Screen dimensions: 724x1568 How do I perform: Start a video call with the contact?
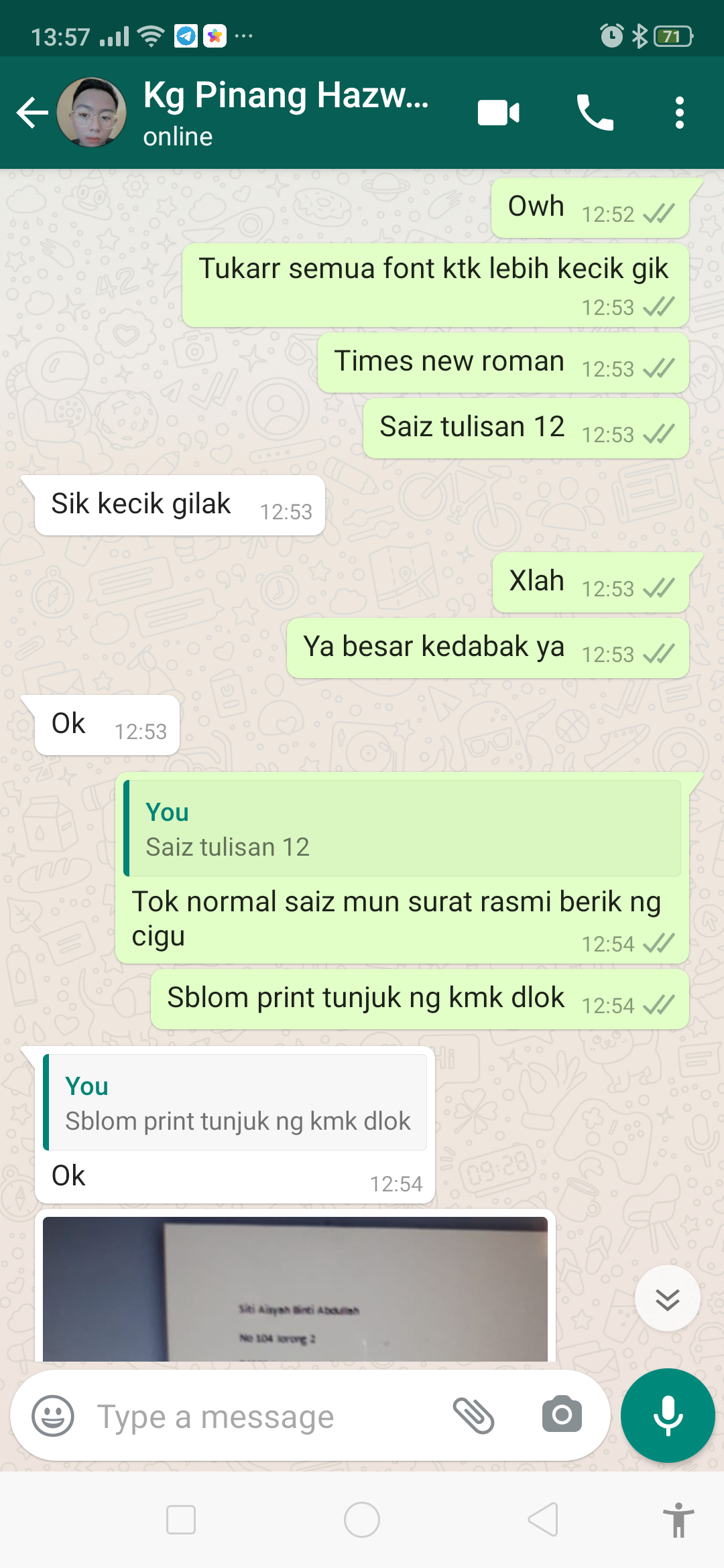click(498, 113)
